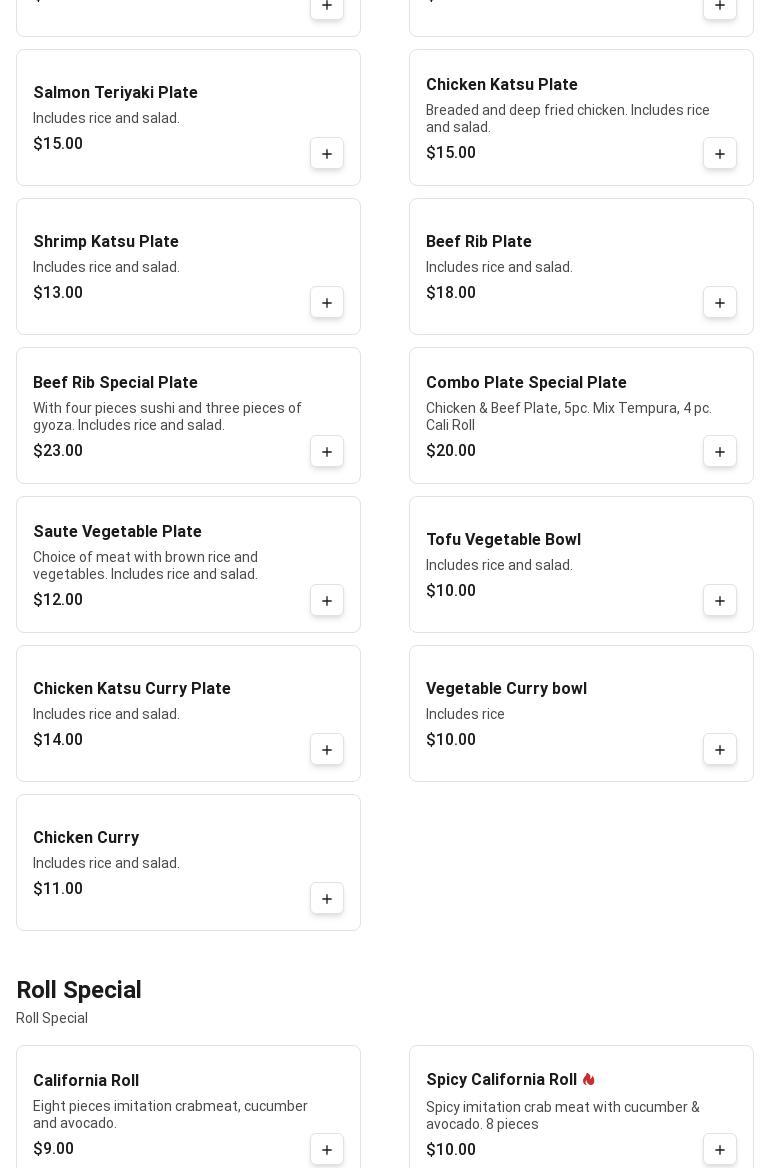View Saute Vegetable Plate description text
Image resolution: width=770 pixels, height=1168 pixels.
(x=146, y=566)
